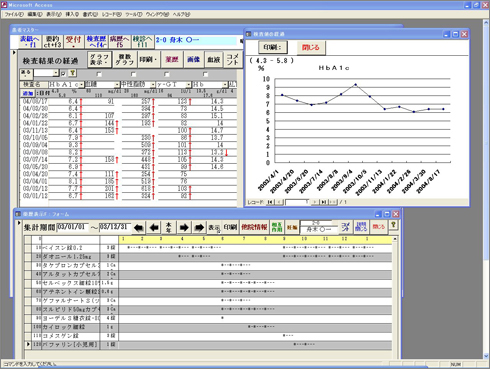Click the red 閉じる button in the medication form
The width and height of the screenshot is (490, 369).
tap(379, 227)
